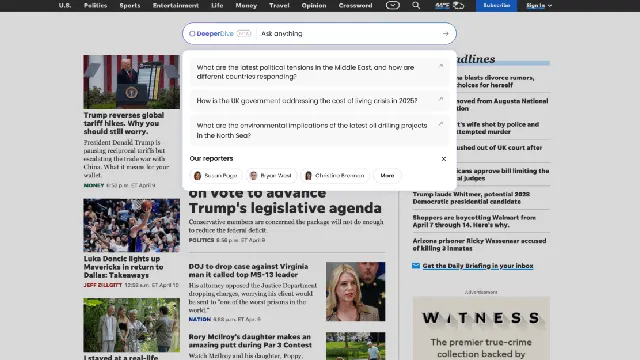
Task: Go to the Politics section
Action: (96, 5)
